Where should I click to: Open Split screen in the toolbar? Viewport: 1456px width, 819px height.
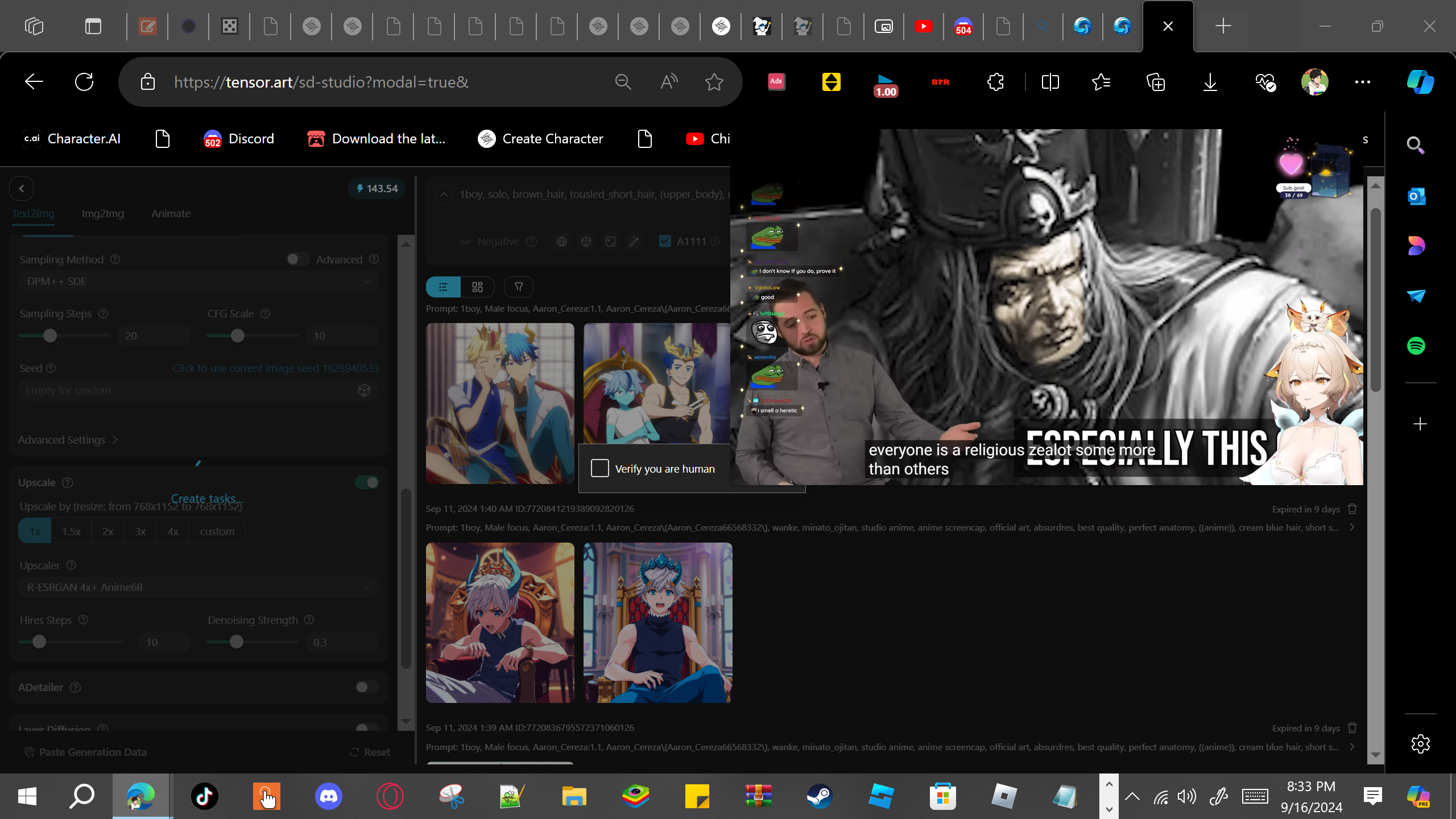click(x=1050, y=82)
